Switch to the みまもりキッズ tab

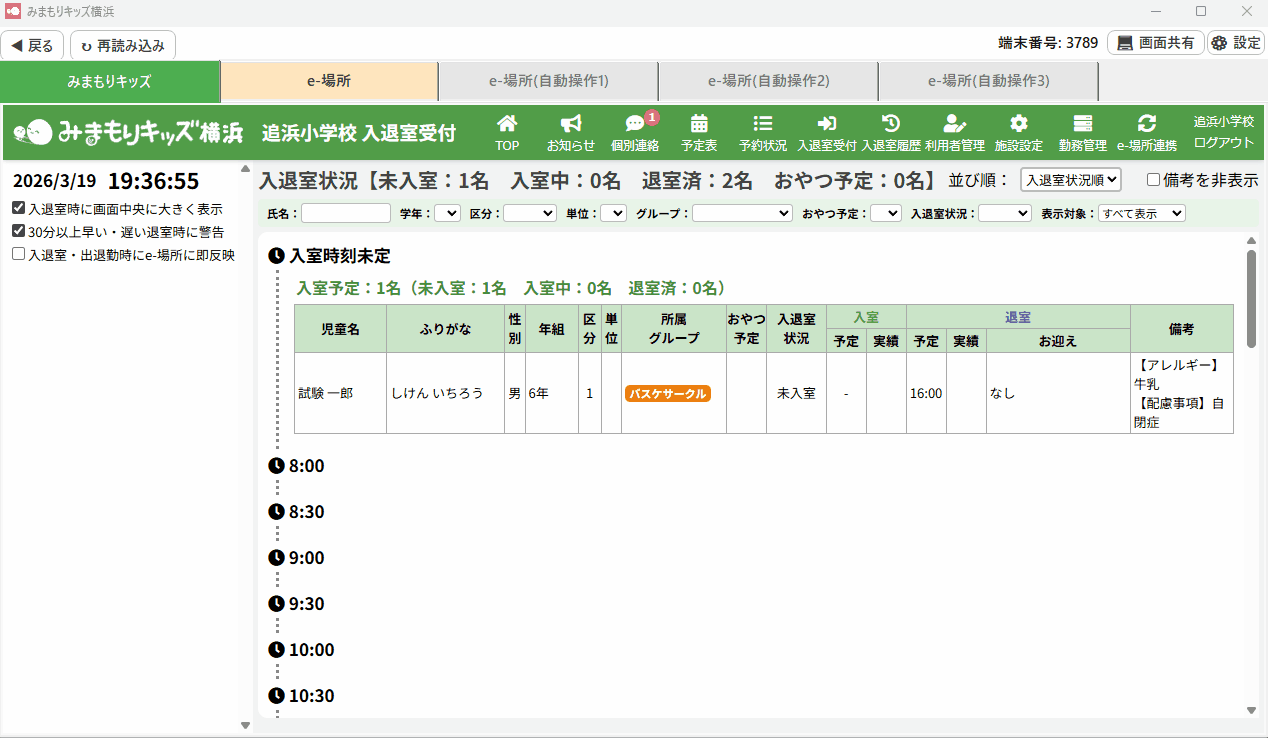109,81
